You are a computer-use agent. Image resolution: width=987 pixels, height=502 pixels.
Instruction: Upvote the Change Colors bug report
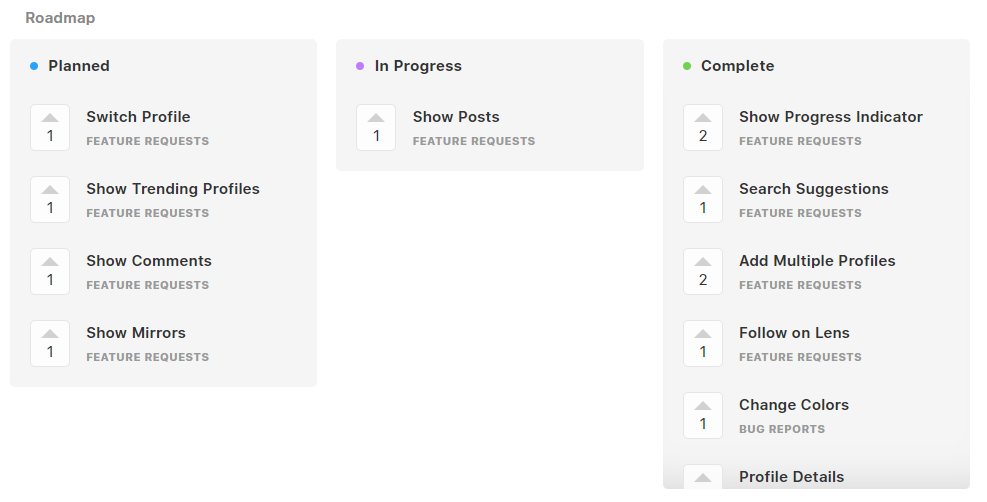[703, 416]
